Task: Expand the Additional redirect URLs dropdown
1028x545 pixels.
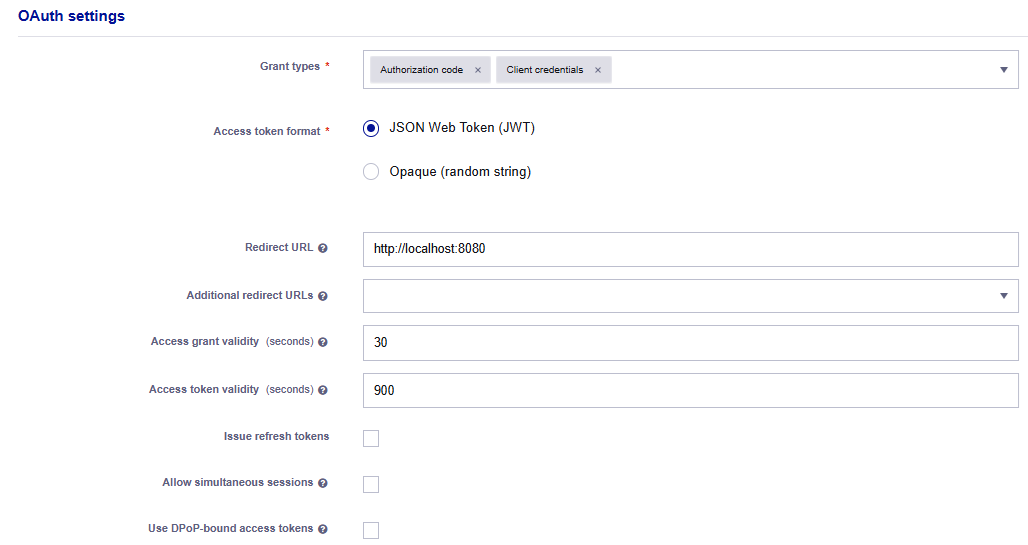Action: [x=1004, y=296]
